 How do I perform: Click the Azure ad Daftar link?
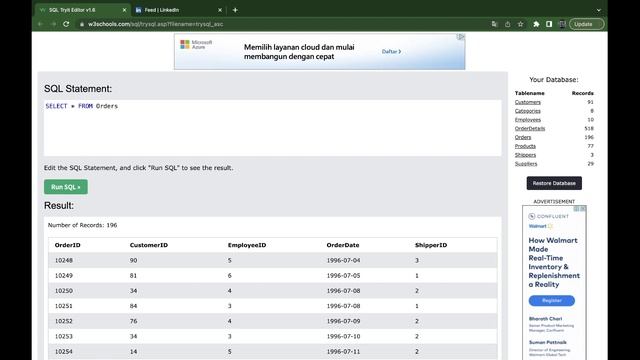pos(391,51)
